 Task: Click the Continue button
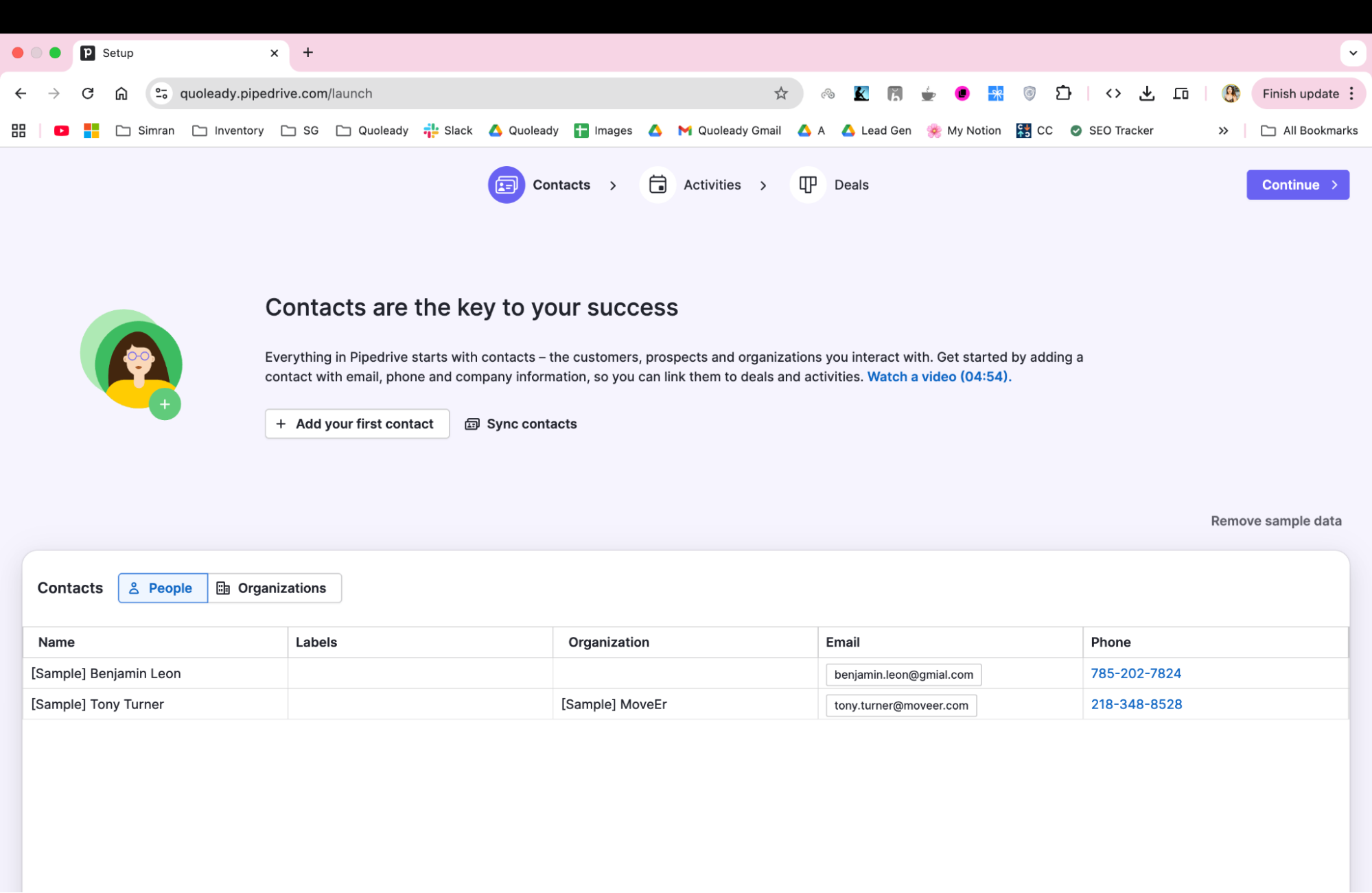1297,185
